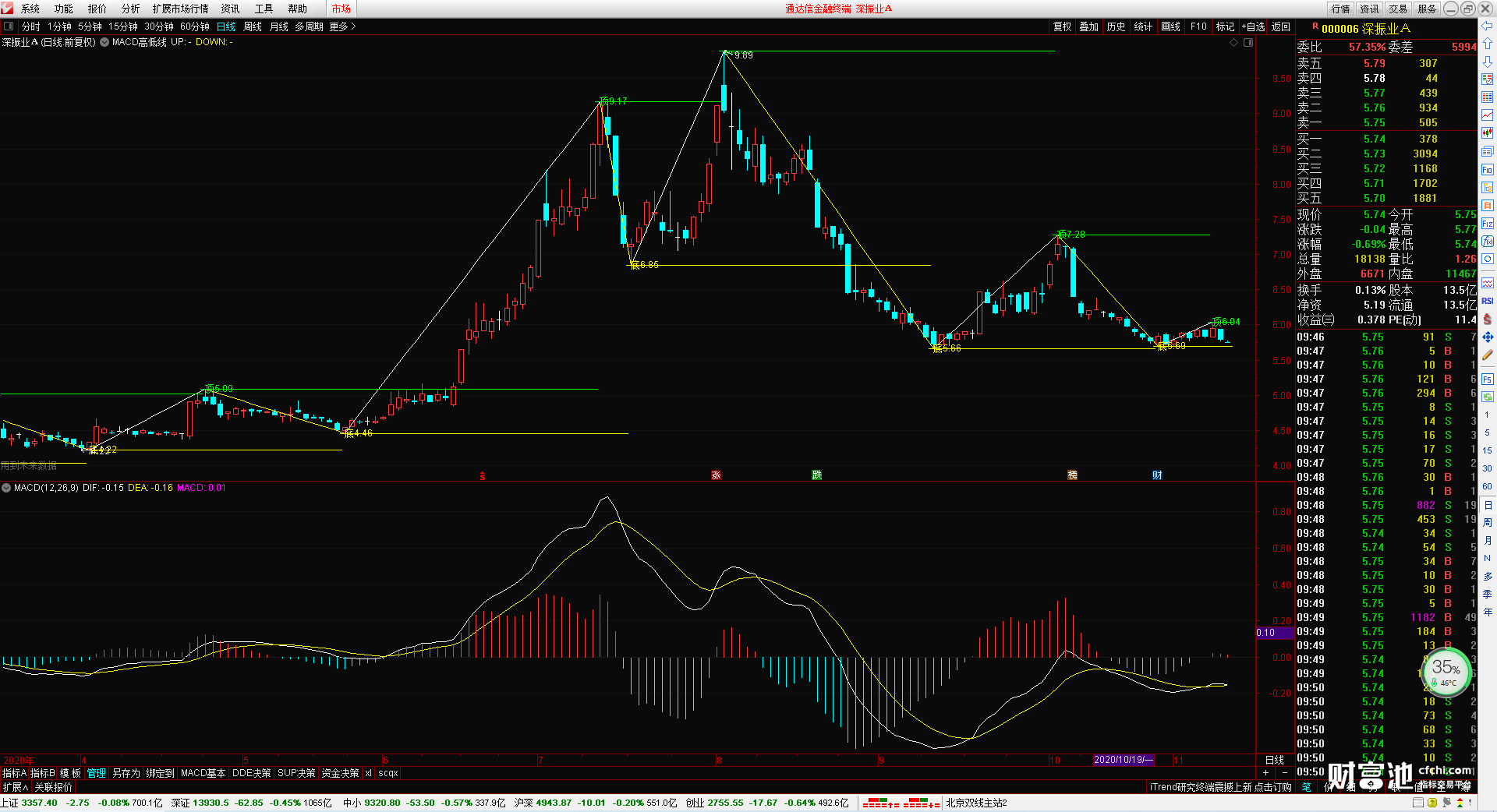Click the four-way move arrows icon
The image size is (1497, 812).
(x=1487, y=337)
